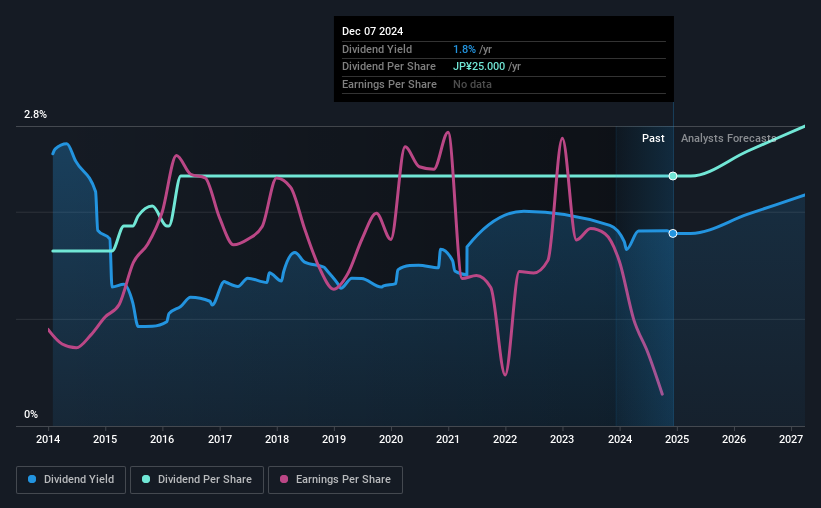Click the teal Dividend Per Share legend dot
This screenshot has height=508, width=821.
coord(146,480)
